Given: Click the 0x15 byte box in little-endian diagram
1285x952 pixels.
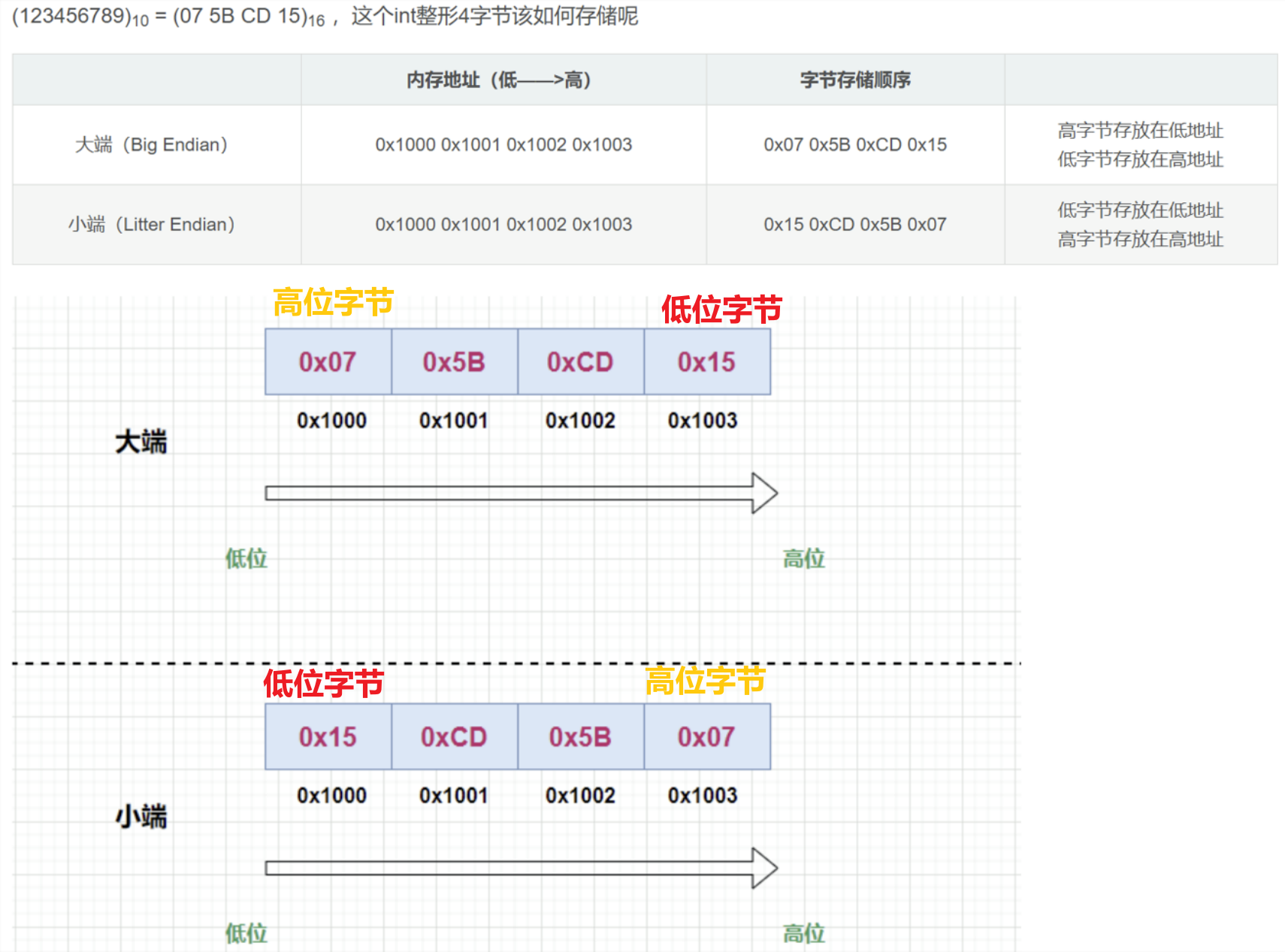Looking at the screenshot, I should (x=328, y=736).
